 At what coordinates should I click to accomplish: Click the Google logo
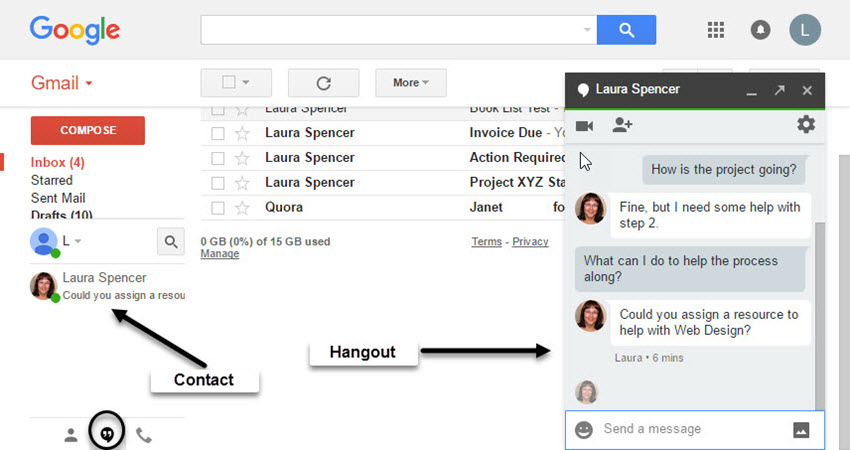[x=75, y=30]
